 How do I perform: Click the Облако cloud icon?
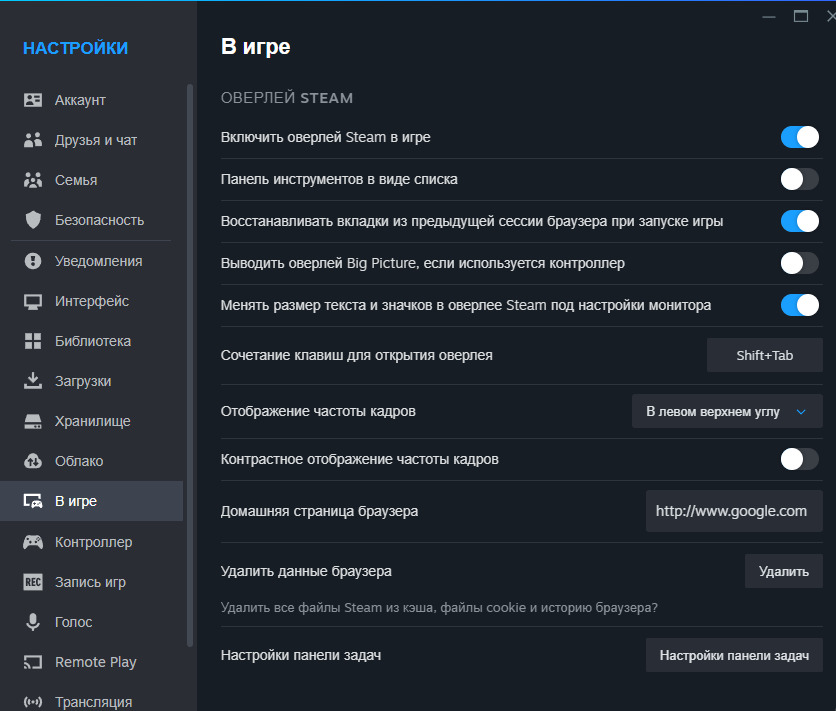33,461
